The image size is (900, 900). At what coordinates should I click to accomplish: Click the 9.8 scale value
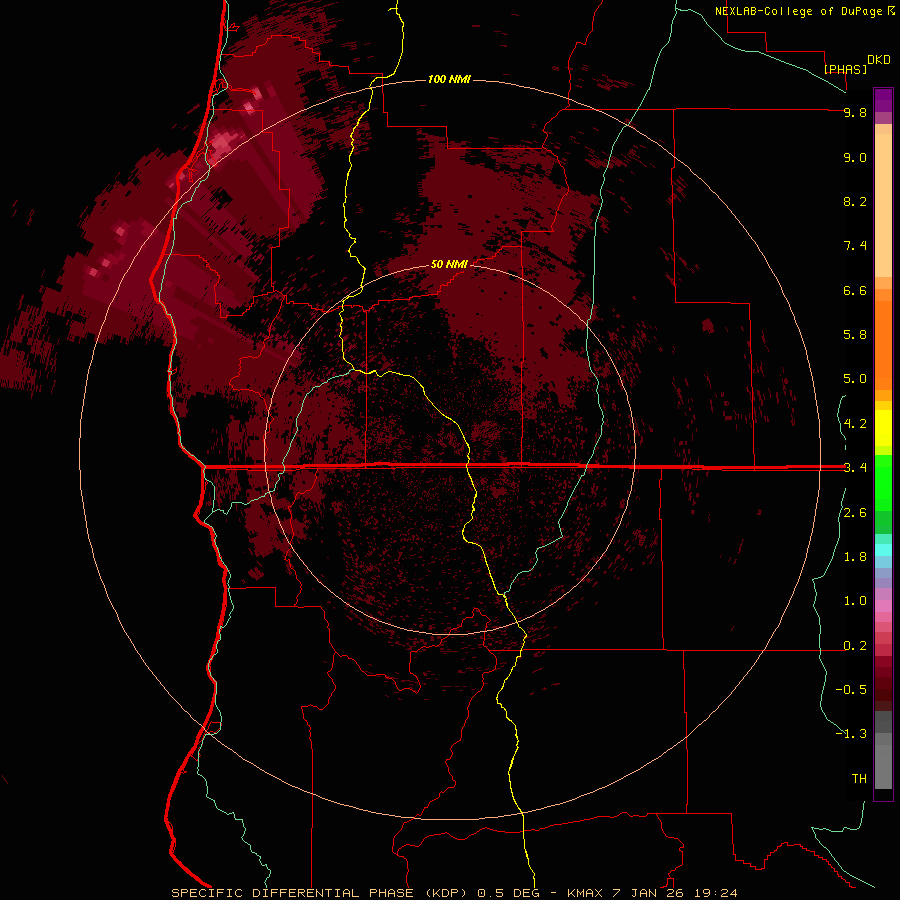point(855,112)
